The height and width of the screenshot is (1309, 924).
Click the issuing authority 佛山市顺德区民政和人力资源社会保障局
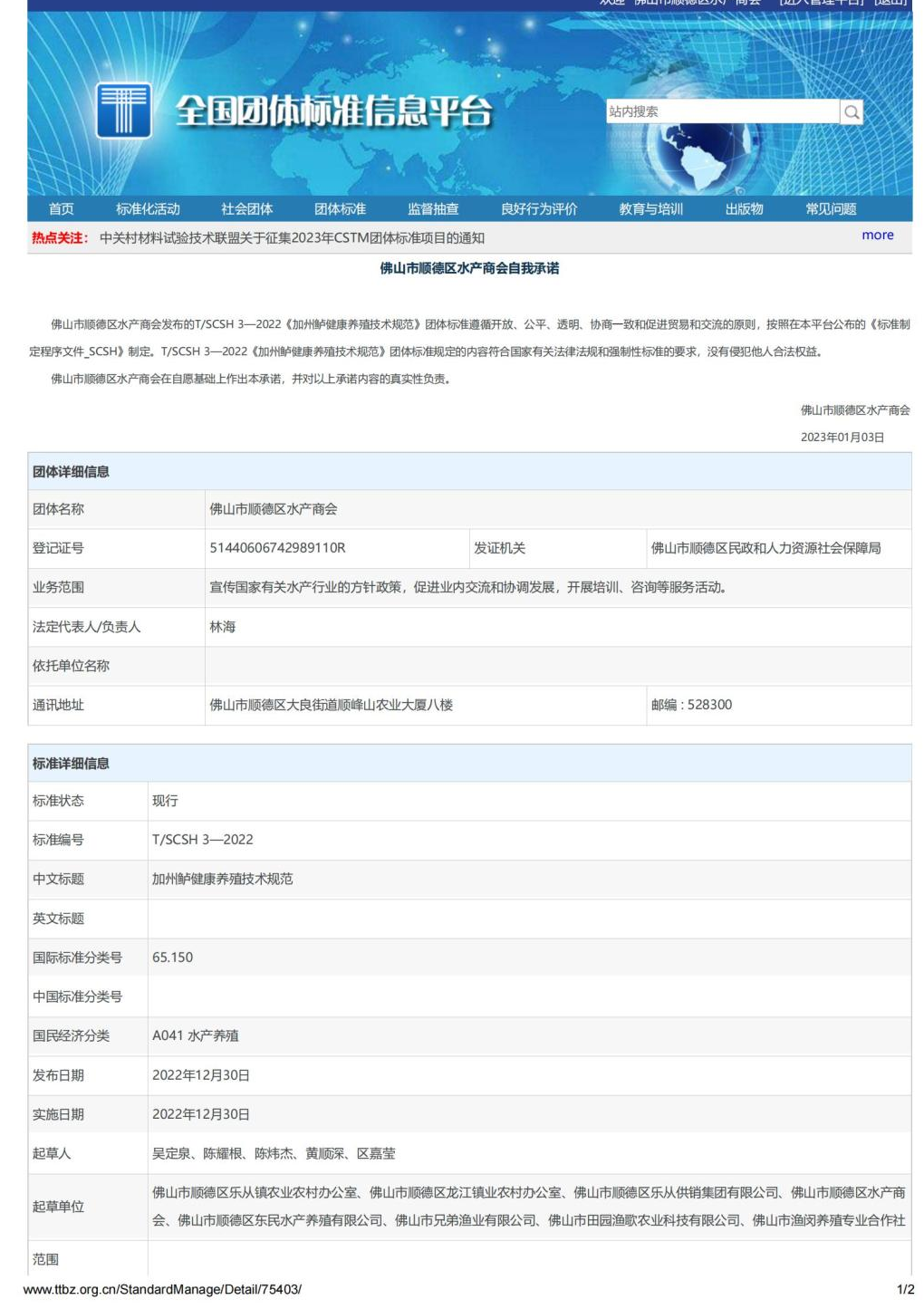[x=765, y=548]
